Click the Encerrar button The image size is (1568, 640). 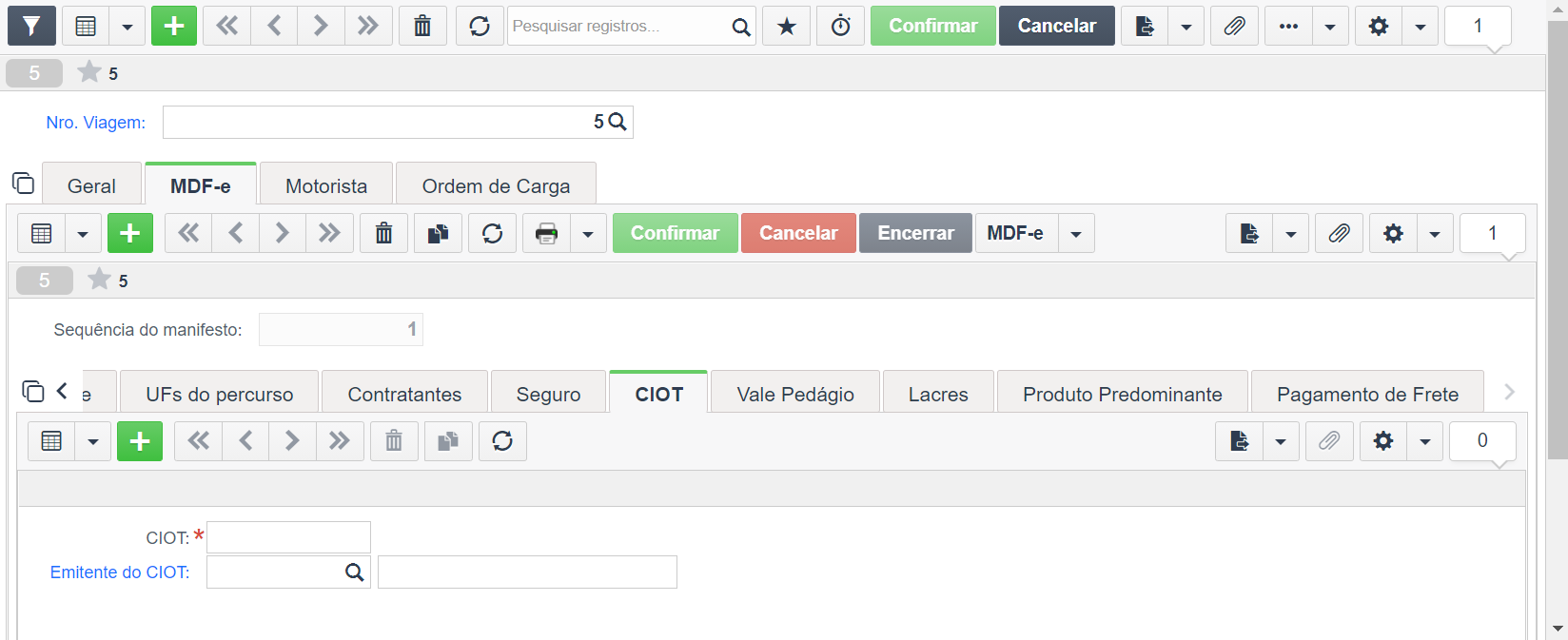click(915, 233)
